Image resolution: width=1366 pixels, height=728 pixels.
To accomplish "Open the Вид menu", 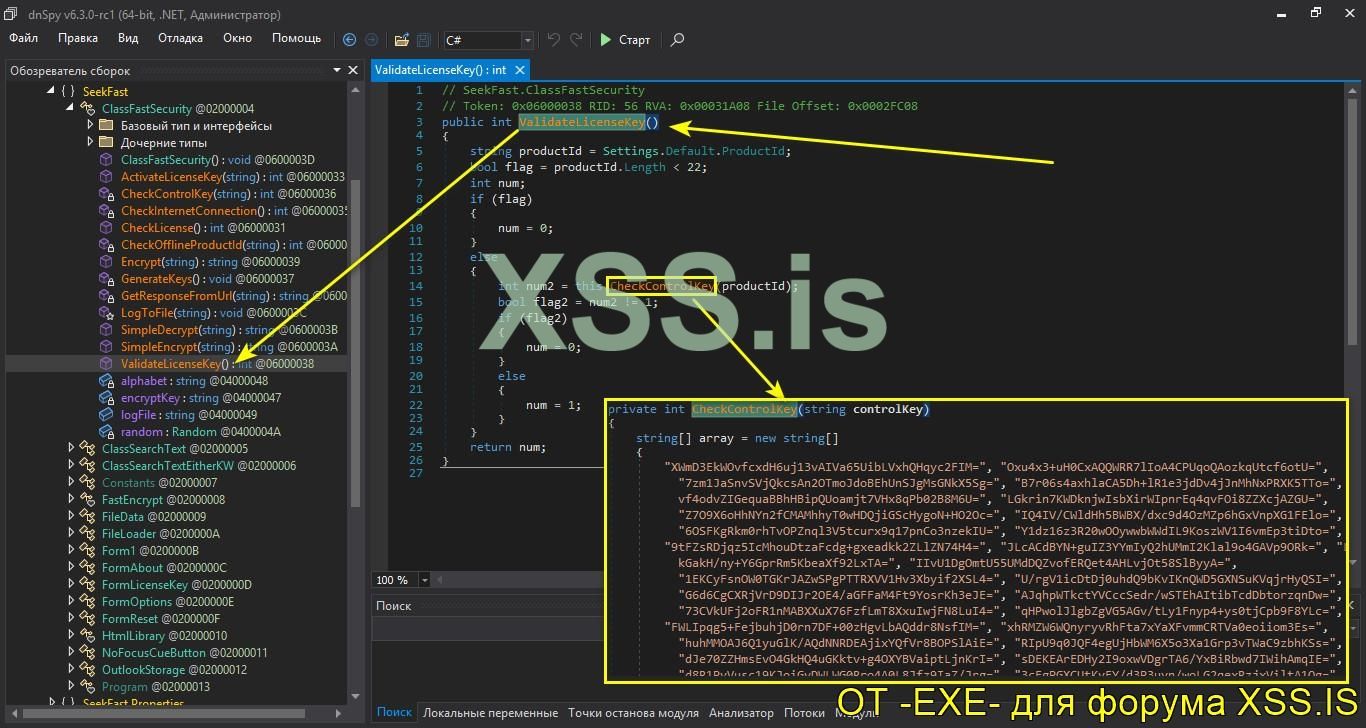I will [128, 38].
